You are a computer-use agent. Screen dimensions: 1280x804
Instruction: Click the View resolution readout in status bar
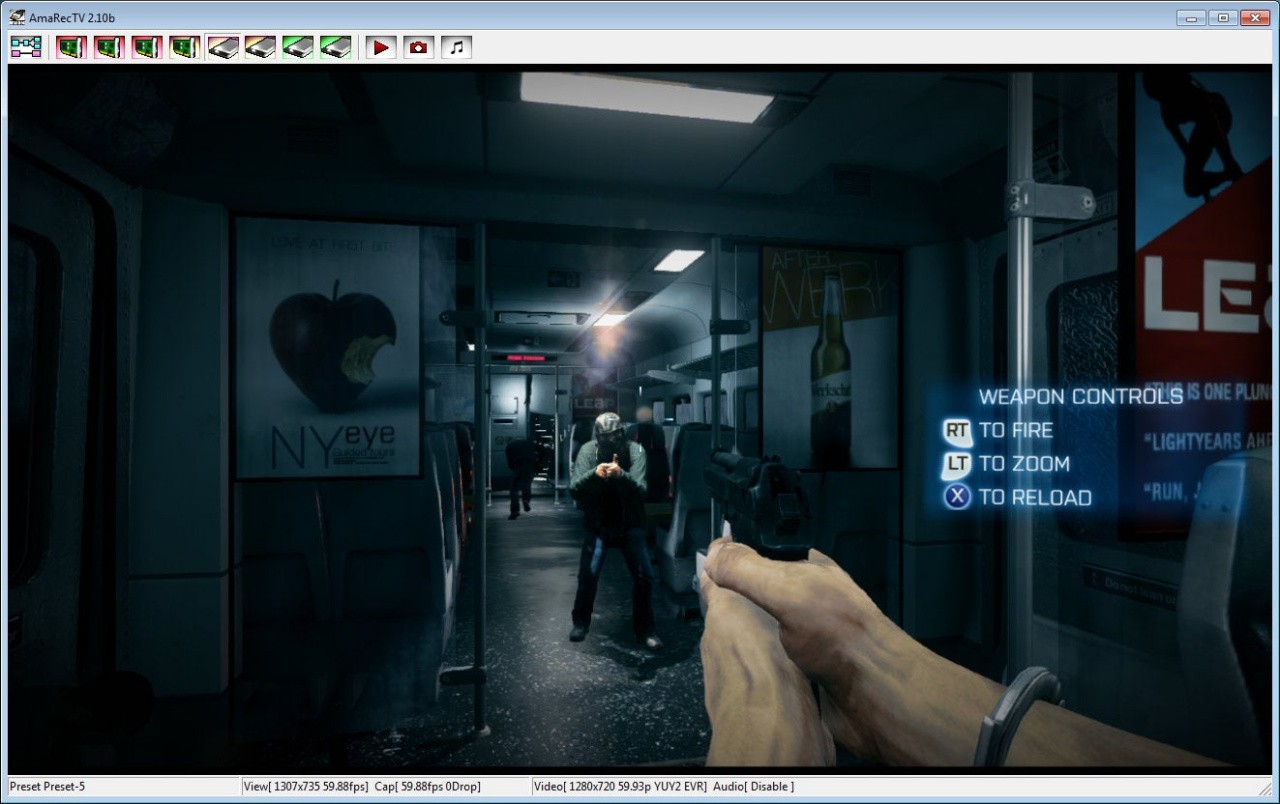pyautogui.click(x=306, y=787)
